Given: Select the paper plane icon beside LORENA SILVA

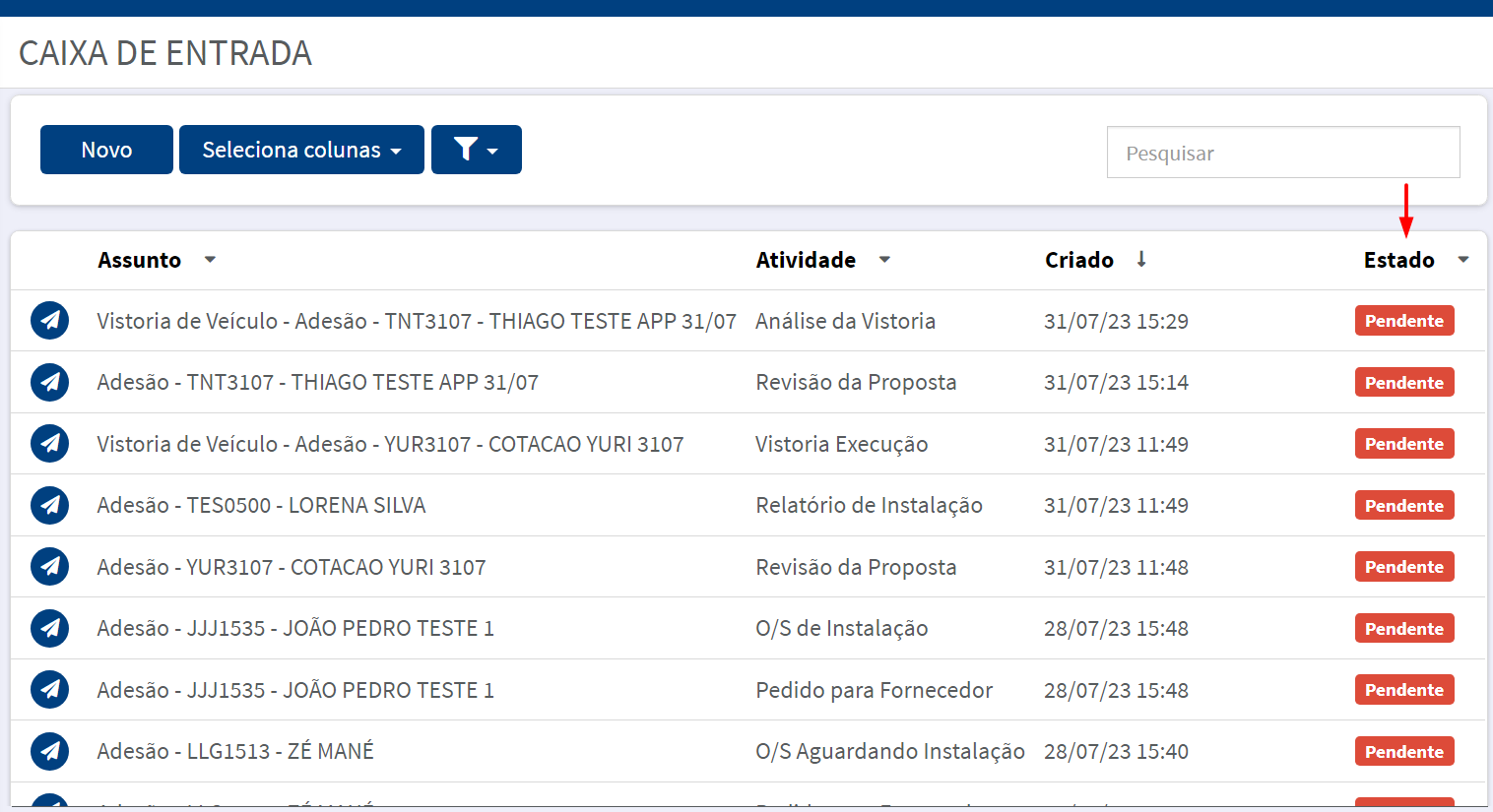Looking at the screenshot, I should tap(50, 505).
